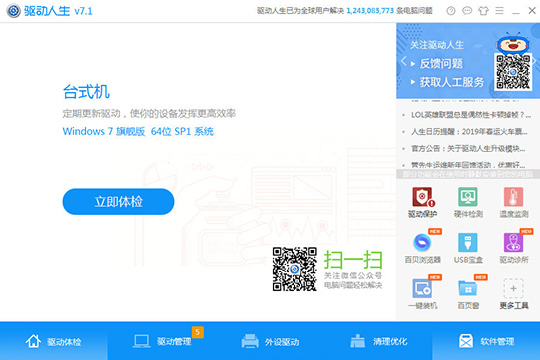The height and width of the screenshot is (360, 540).
Task: Open 温度监测 tool
Action: [x=513, y=203]
